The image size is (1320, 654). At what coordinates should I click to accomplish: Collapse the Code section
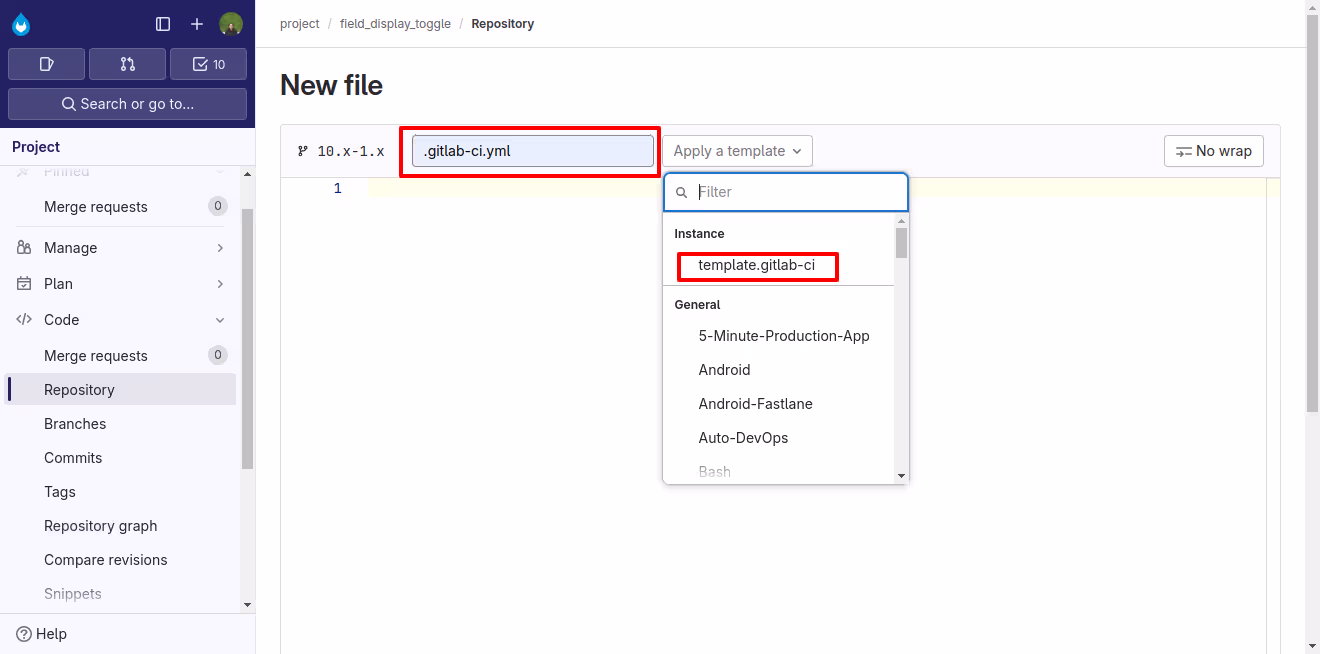120,320
